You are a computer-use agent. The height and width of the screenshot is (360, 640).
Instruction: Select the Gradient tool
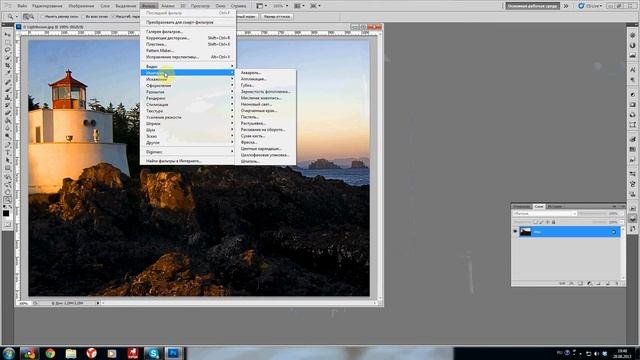pos(7,121)
